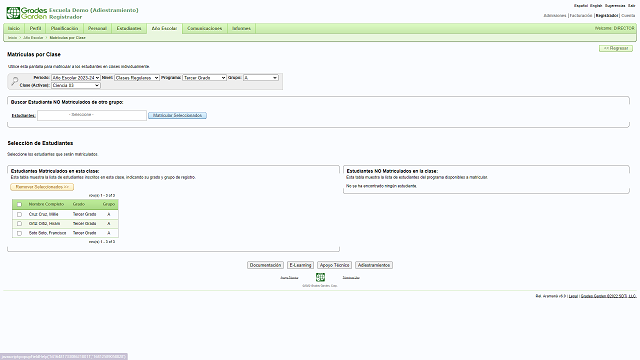640x360 pixels.
Task: Open the Planificación tab
Action: point(64,29)
